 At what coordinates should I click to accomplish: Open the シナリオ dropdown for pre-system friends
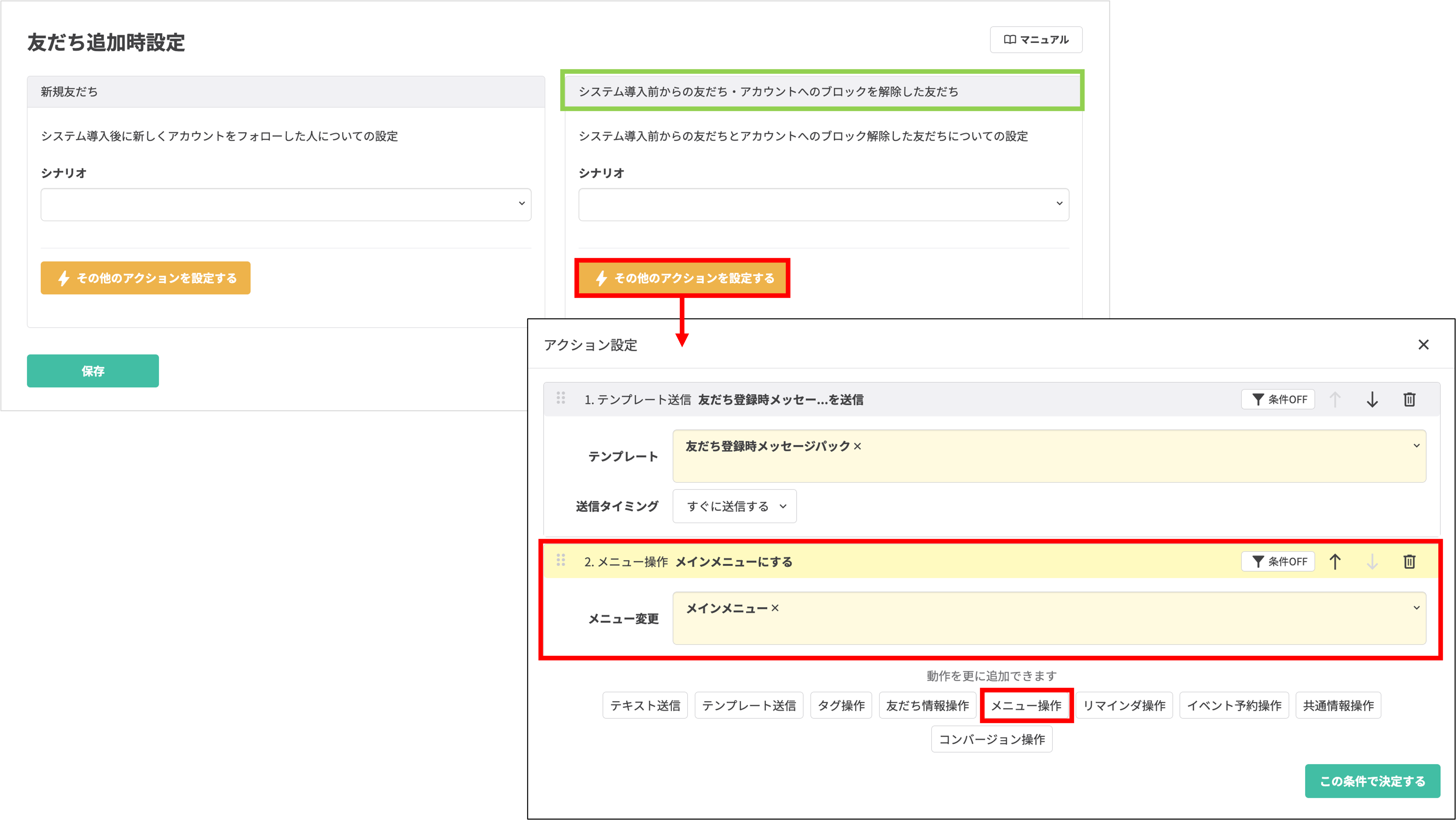pos(823,204)
